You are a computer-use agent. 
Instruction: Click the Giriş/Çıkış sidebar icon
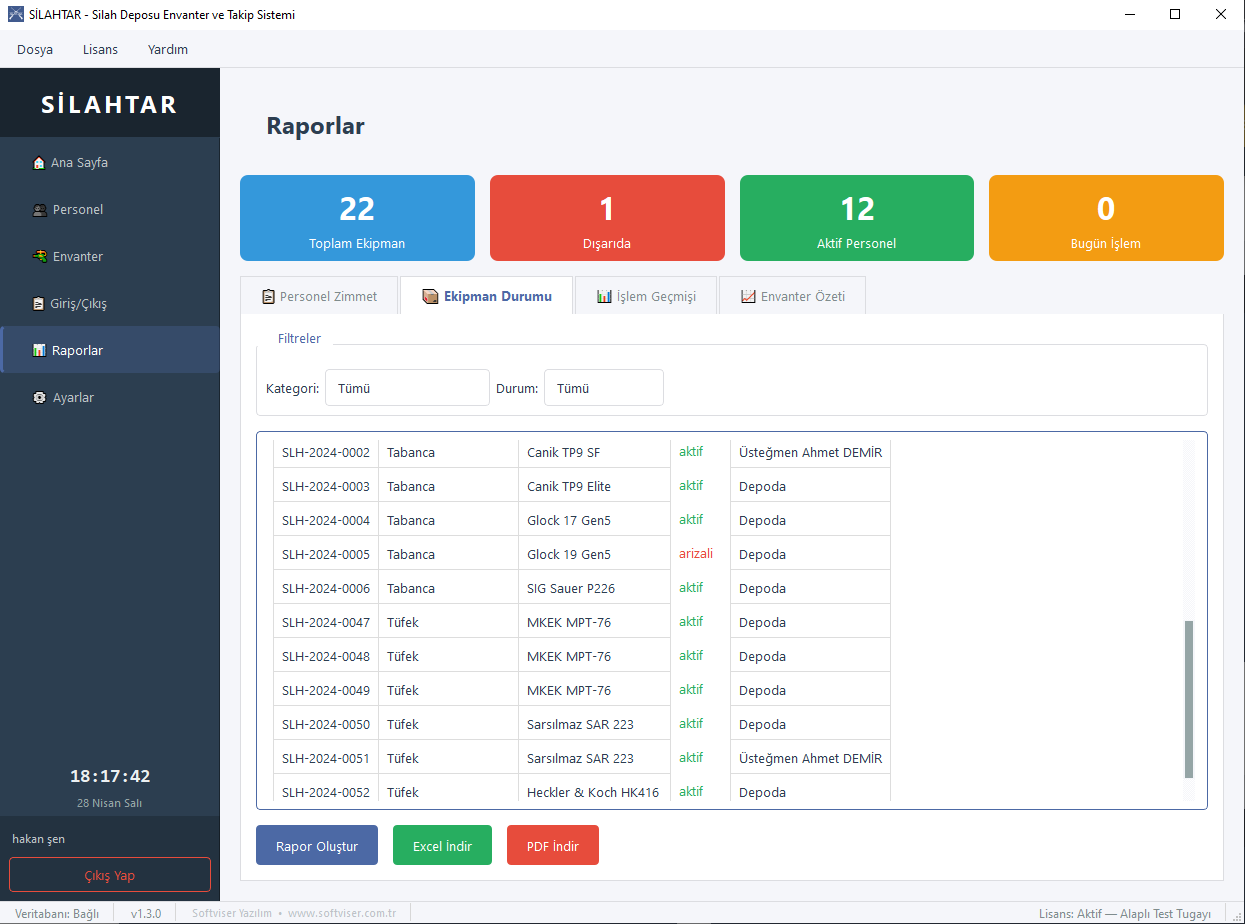39,304
